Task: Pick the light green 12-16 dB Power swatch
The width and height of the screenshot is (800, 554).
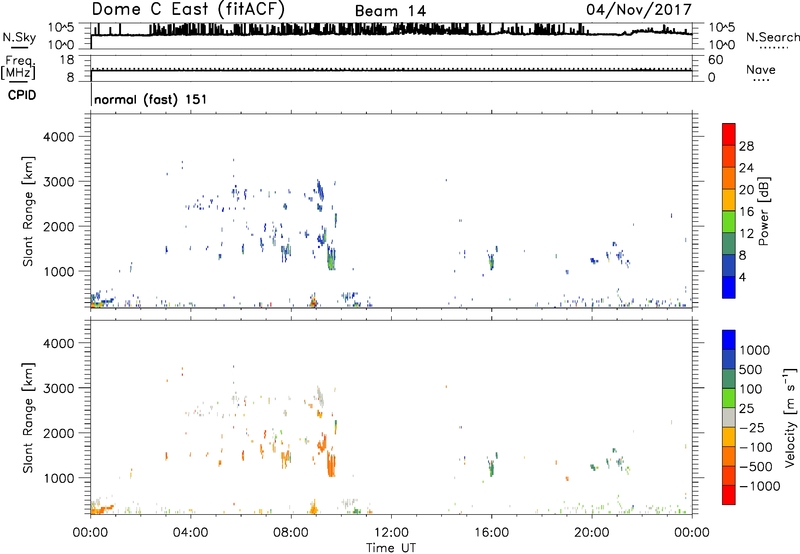Action: (729, 222)
